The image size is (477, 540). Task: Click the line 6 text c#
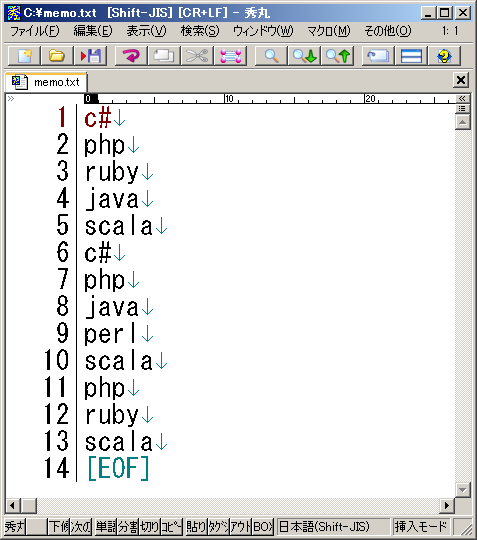(98, 253)
